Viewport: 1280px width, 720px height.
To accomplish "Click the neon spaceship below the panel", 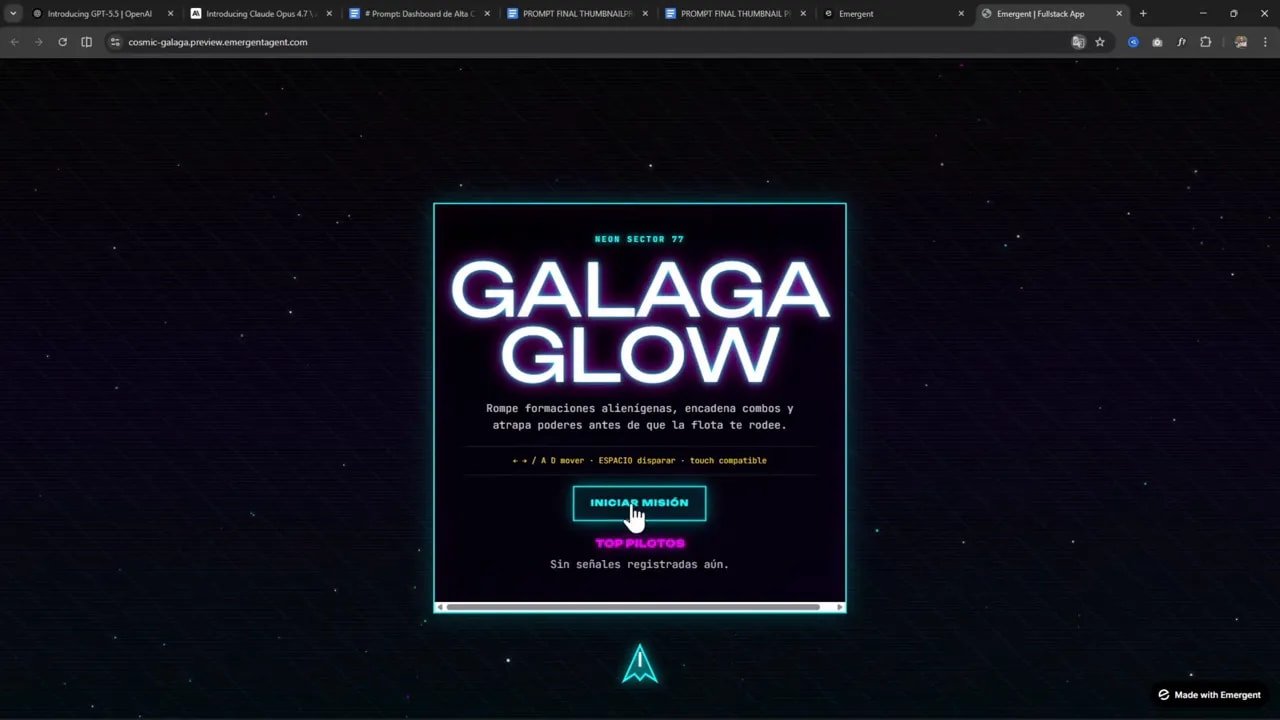I will point(640,664).
